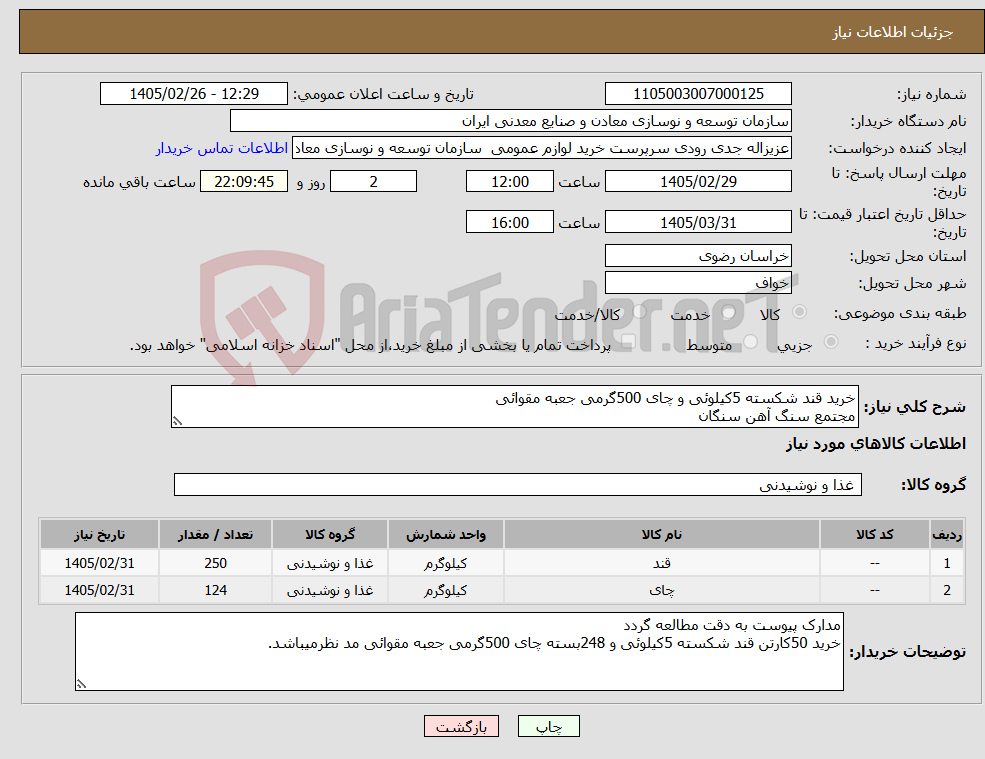Screen dimensions: 985x759
Task: Click the کیلوگرم unit cell in چای row
Action: tap(445, 590)
